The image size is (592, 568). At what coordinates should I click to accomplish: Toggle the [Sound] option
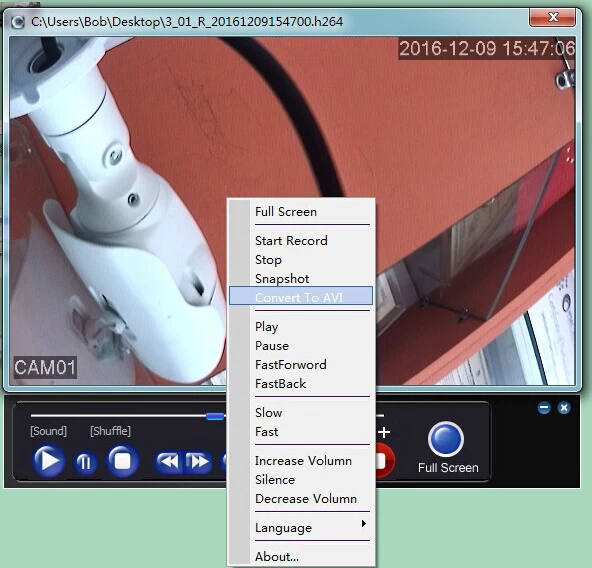[48, 431]
